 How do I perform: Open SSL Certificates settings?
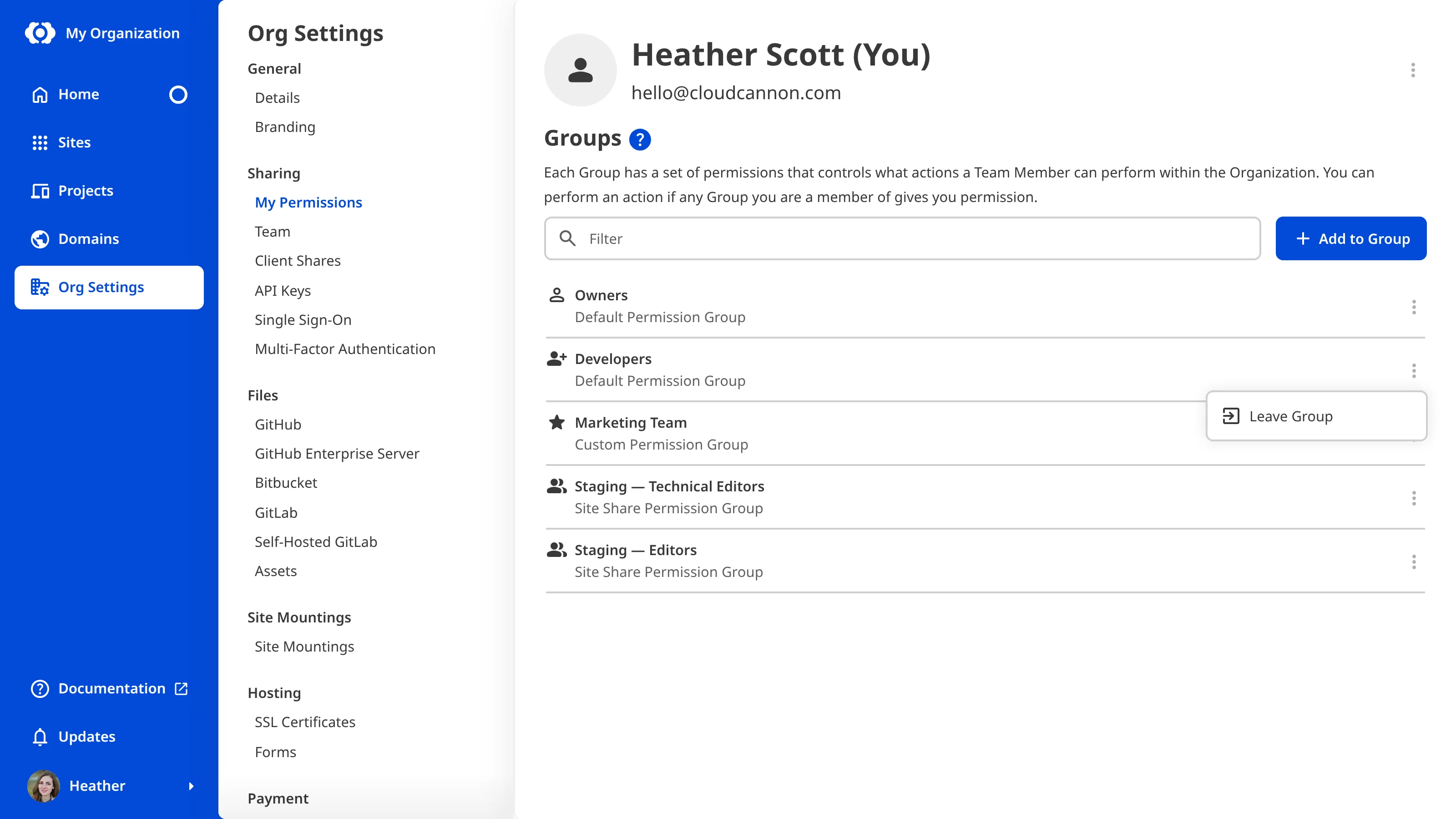[x=305, y=722]
